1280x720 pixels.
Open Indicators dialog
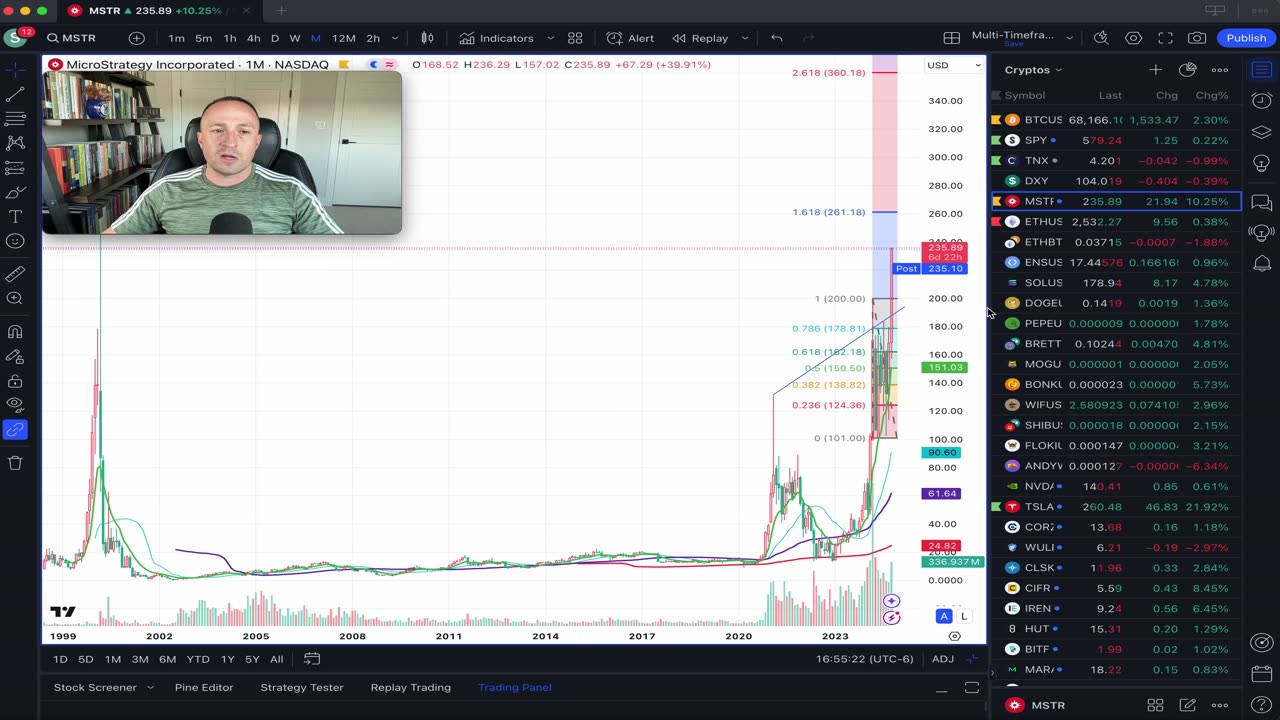497,38
